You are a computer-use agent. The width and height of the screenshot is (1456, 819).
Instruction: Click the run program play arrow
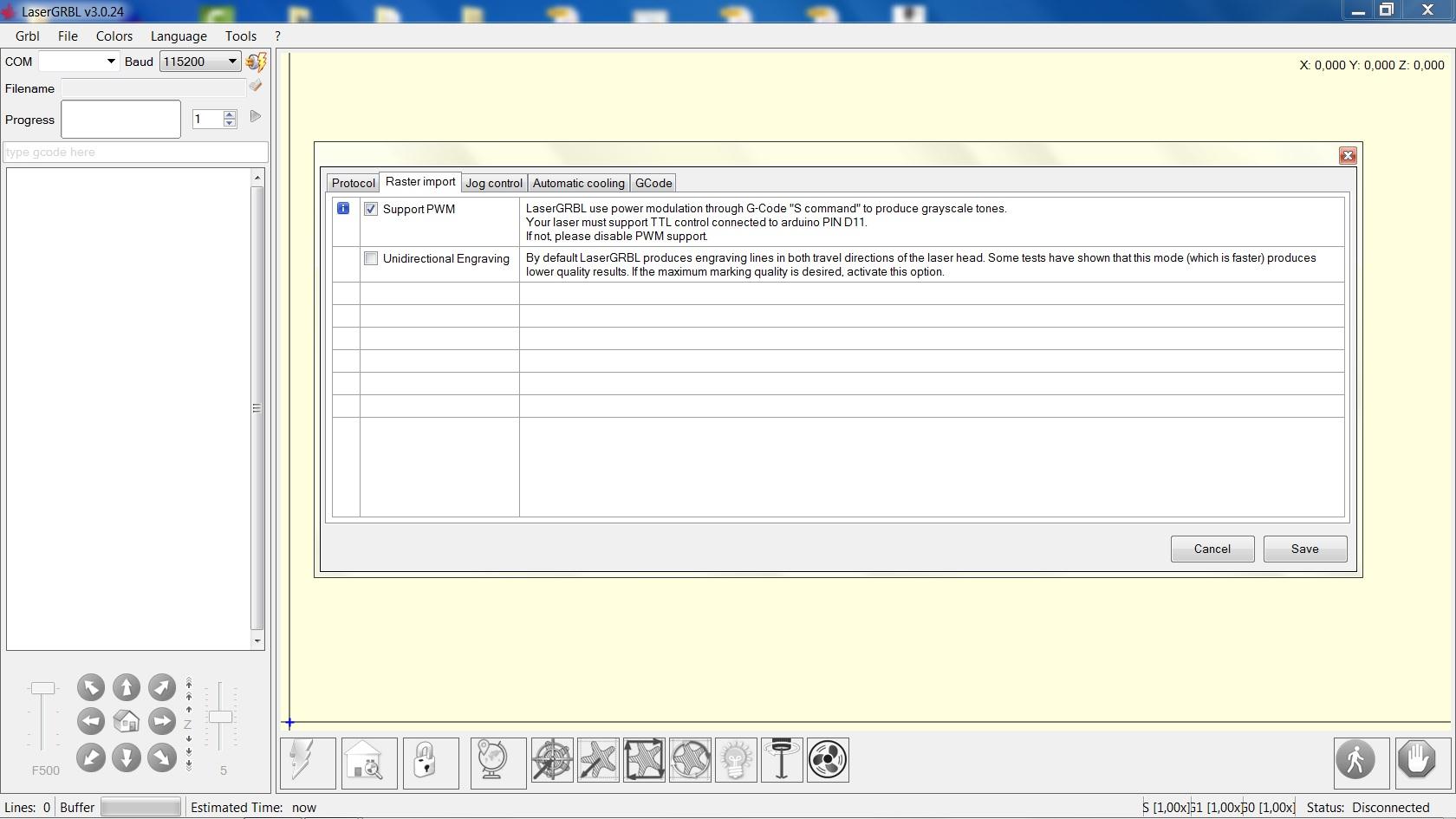click(x=255, y=116)
